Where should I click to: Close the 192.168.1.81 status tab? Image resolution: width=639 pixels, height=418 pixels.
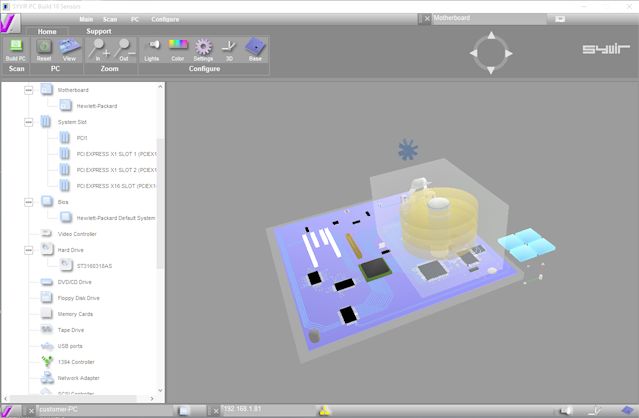216,411
